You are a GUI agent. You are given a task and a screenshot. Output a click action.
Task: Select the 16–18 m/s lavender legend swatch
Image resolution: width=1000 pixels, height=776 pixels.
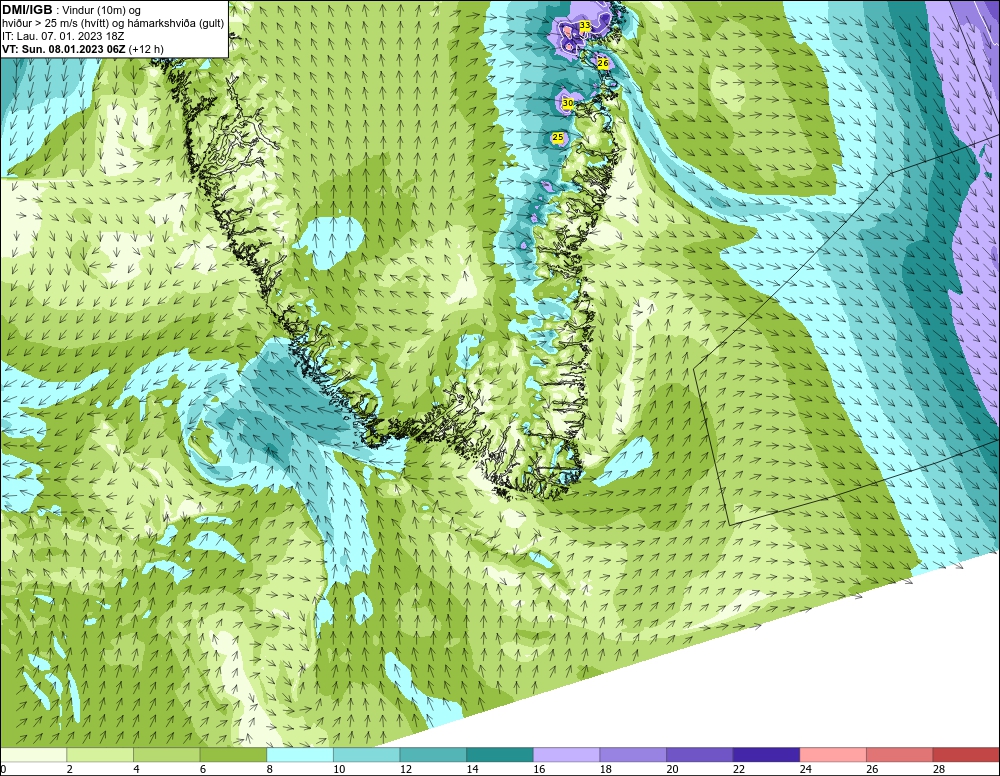pos(566,755)
